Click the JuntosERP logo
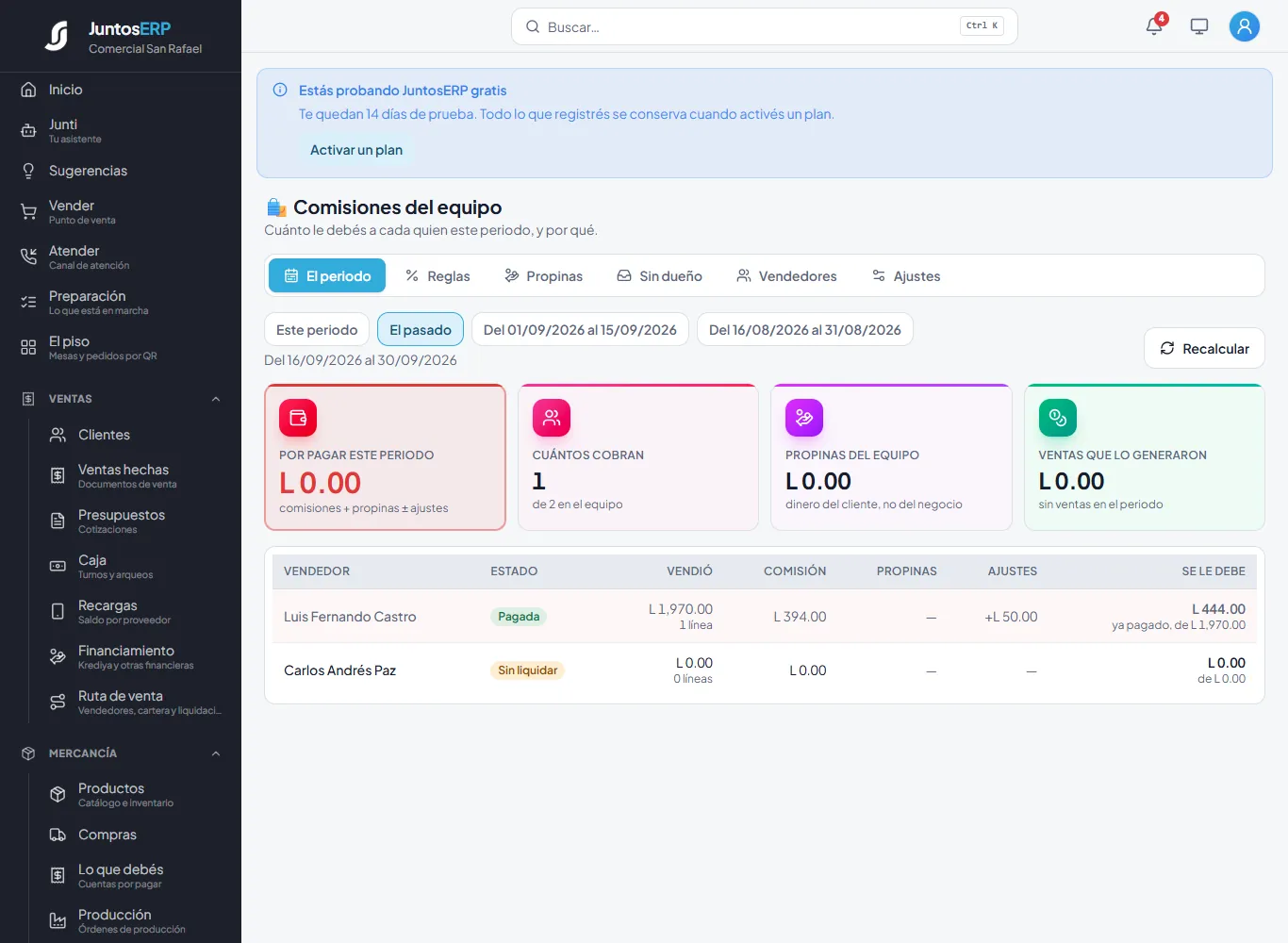The height and width of the screenshot is (943, 1288). coord(57,36)
